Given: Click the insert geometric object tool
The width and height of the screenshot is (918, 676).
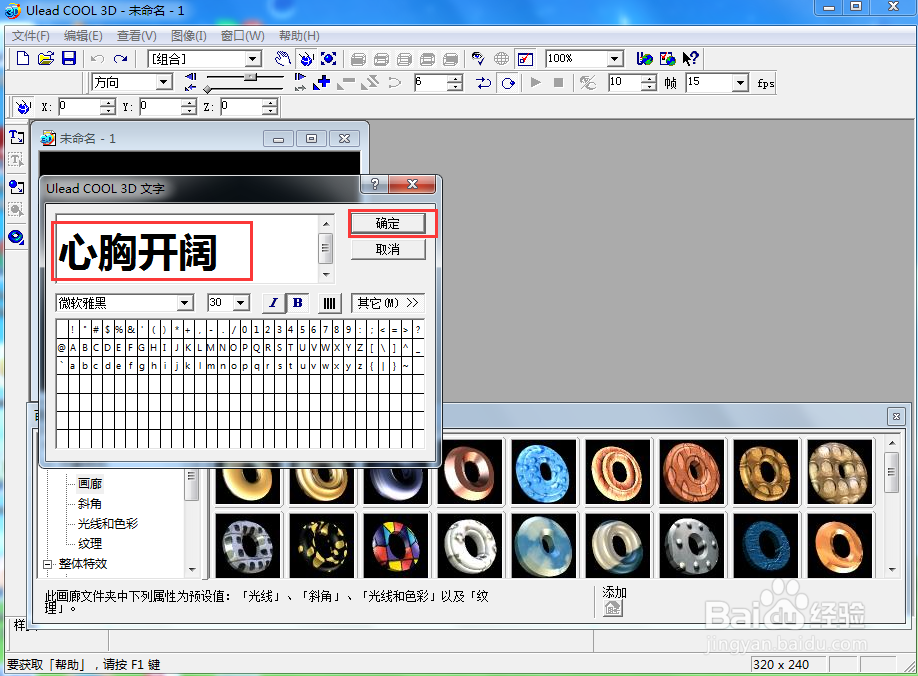Looking at the screenshot, I should [x=16, y=237].
